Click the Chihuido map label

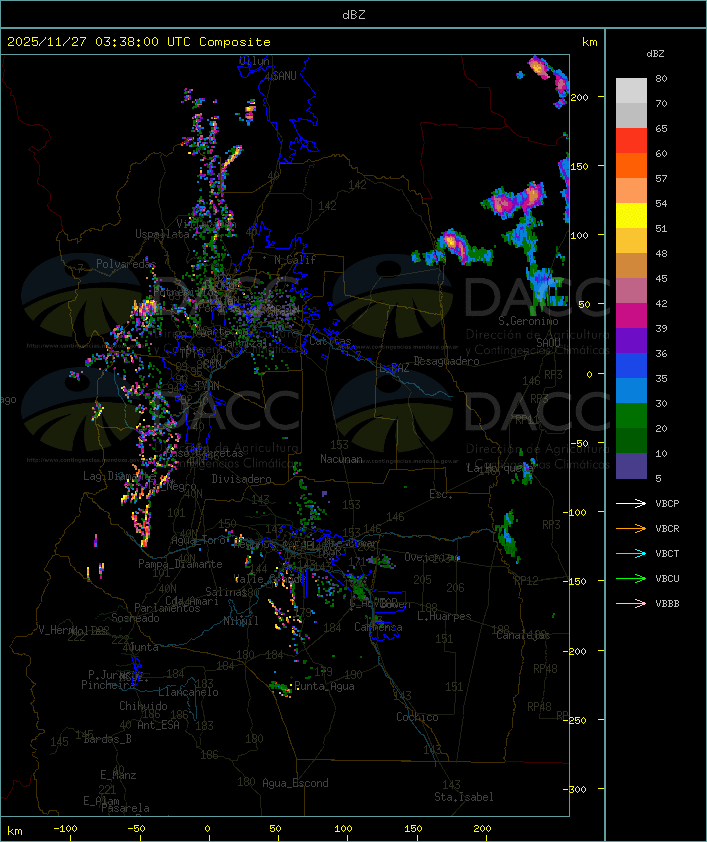pos(143,706)
